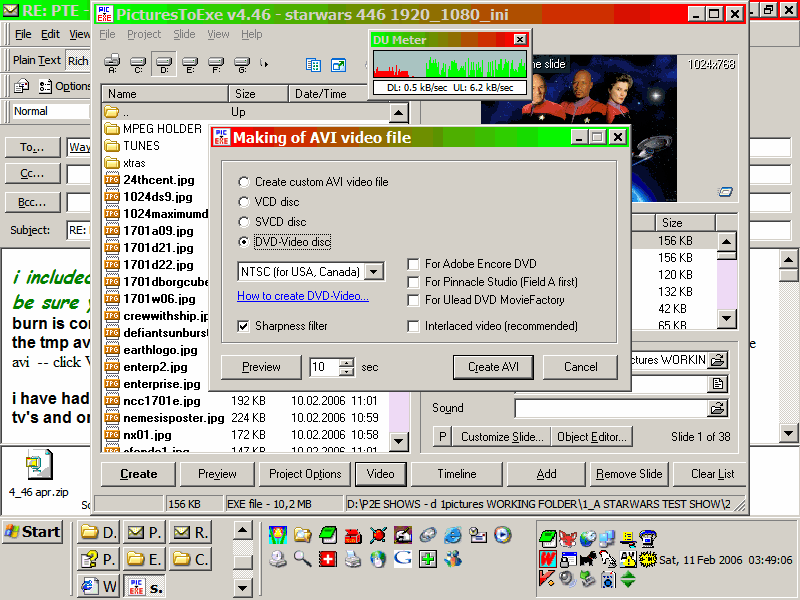The width and height of the screenshot is (800, 600).
Task: Open the NTSC video standard dropdown
Action: pos(374,272)
